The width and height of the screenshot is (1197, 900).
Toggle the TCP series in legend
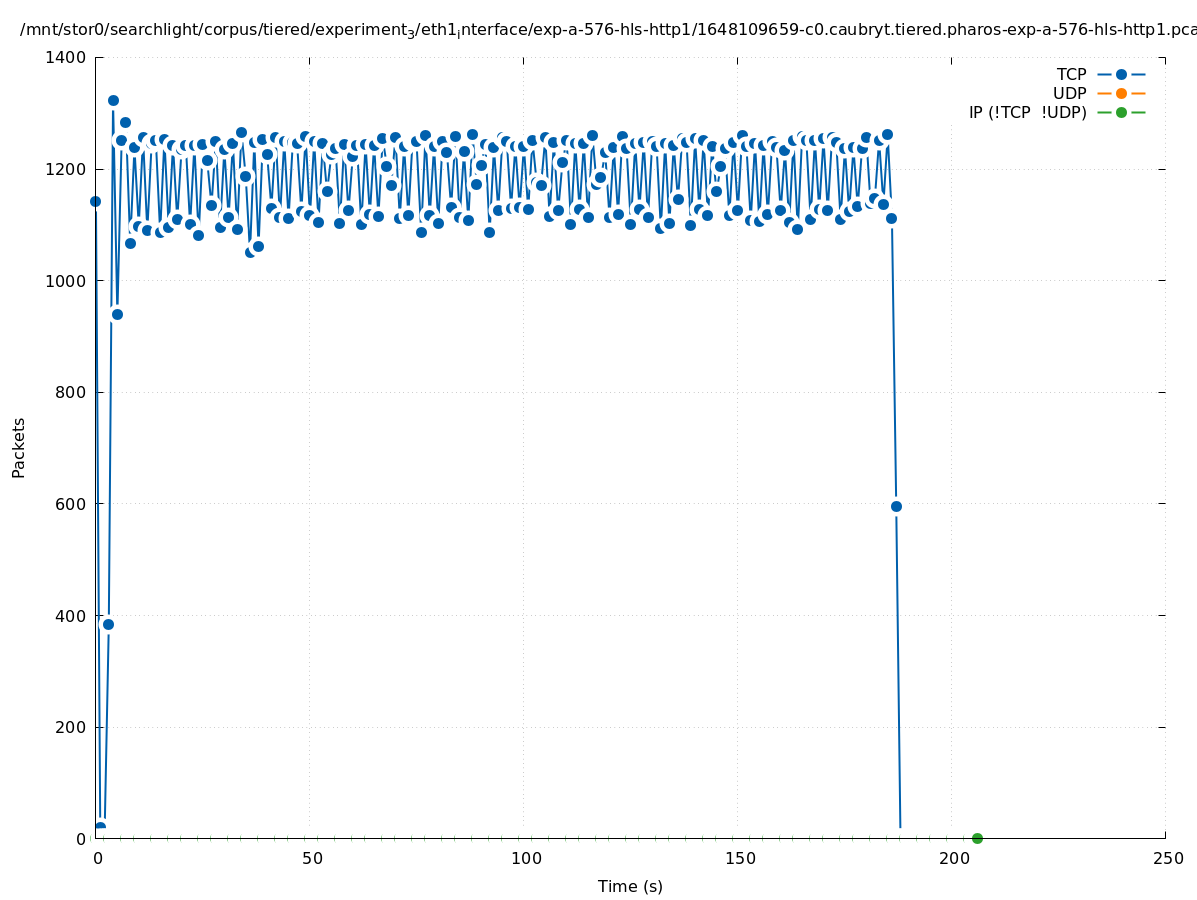tap(1071, 75)
